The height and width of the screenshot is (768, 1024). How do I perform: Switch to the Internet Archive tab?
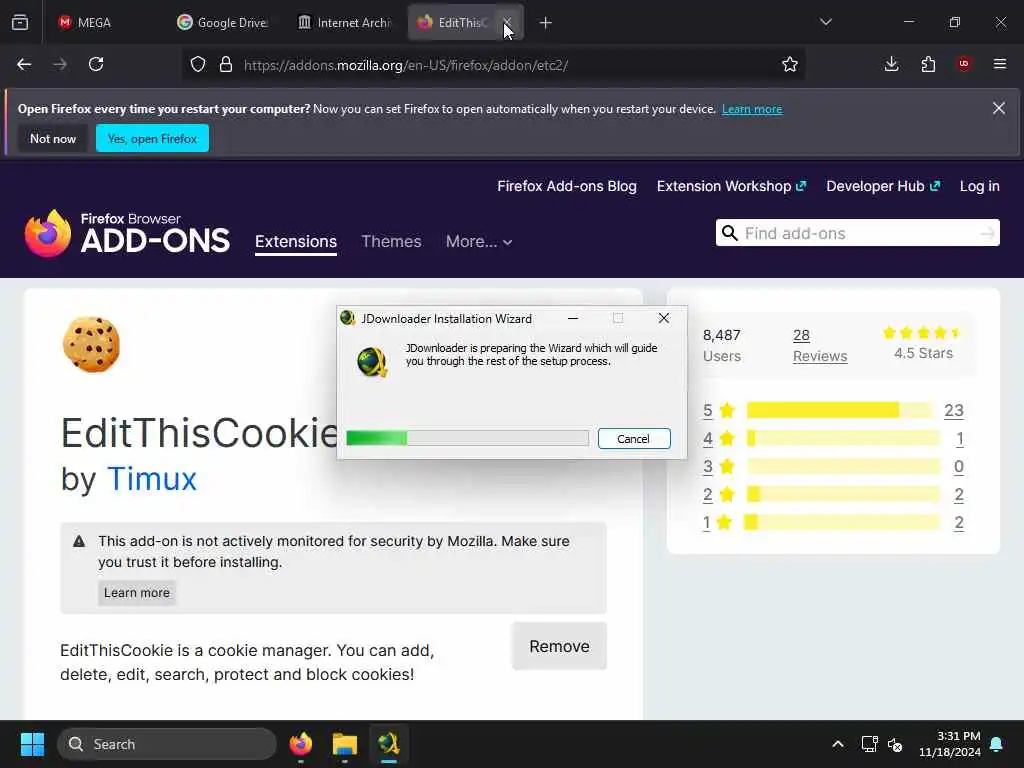pos(344,23)
